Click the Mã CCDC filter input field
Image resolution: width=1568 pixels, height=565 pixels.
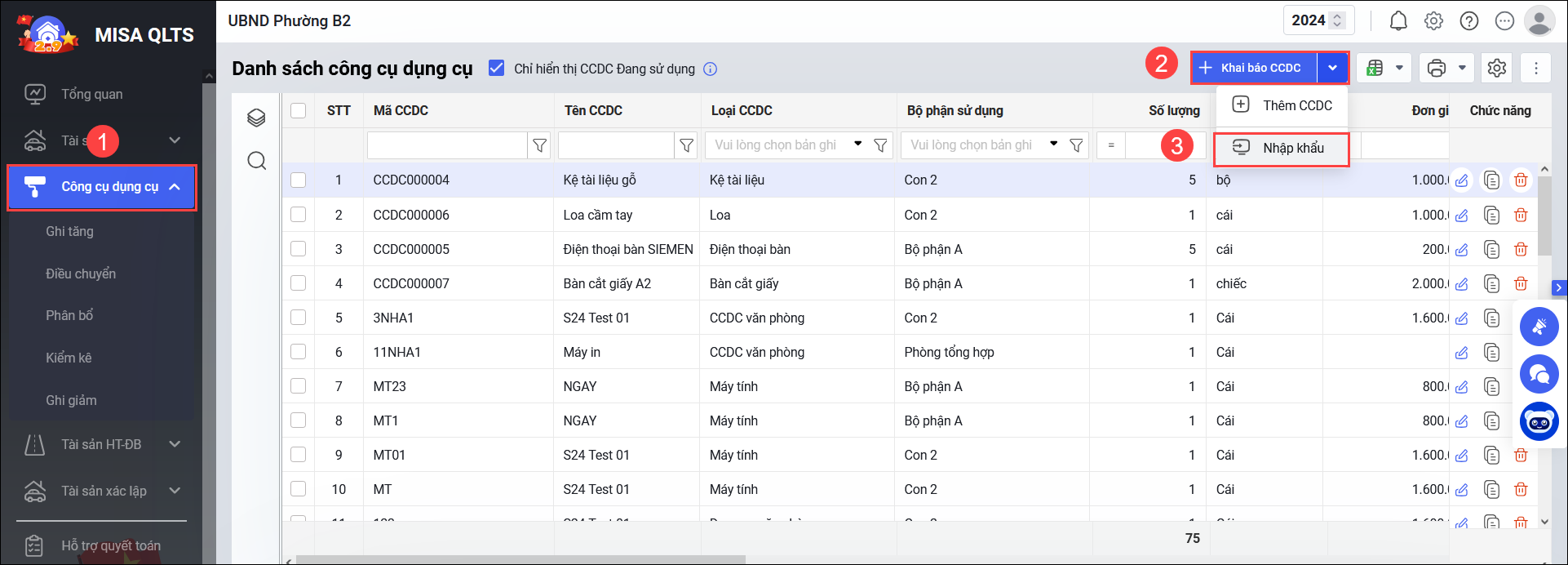point(446,145)
